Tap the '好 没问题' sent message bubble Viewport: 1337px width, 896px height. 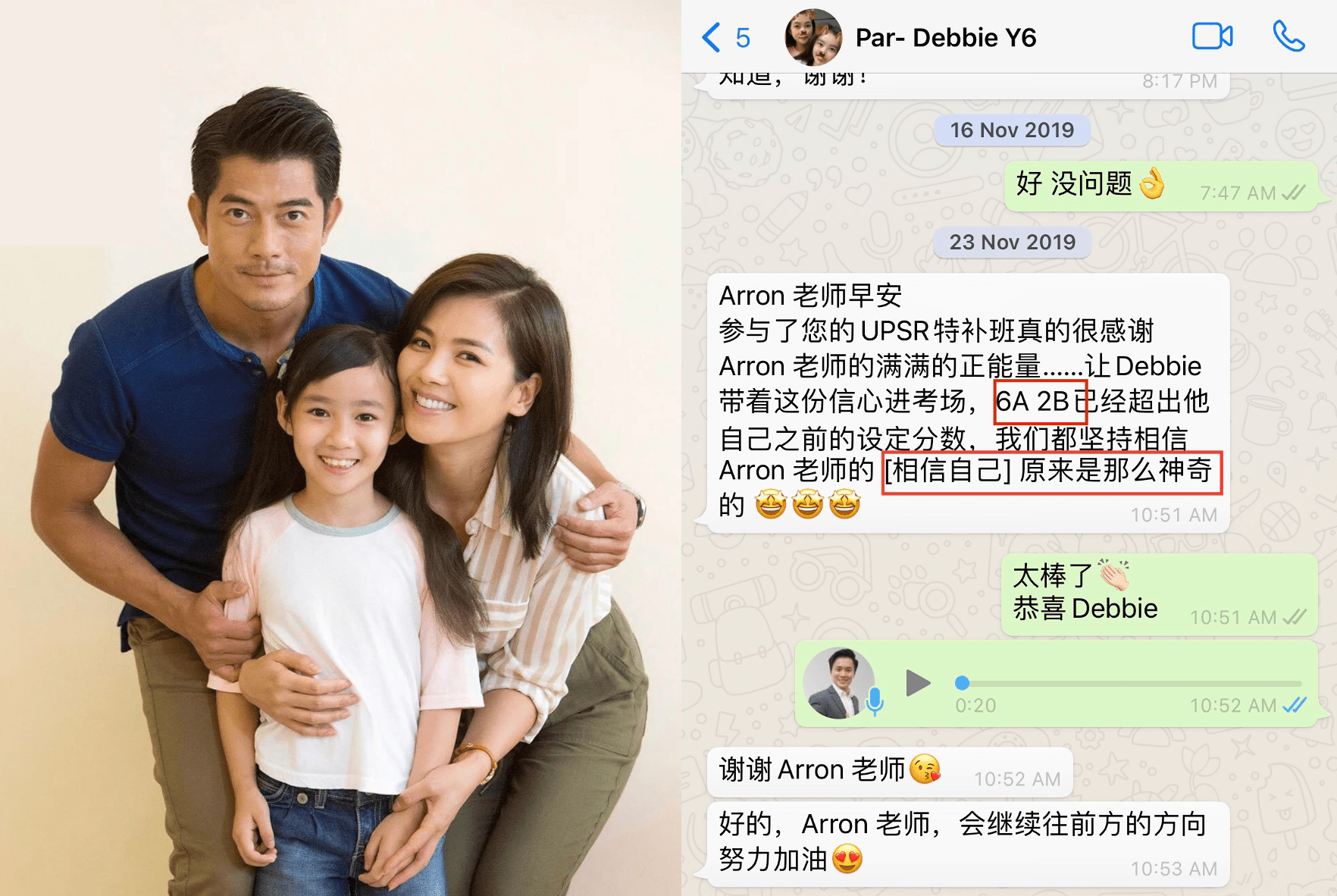1162,186
